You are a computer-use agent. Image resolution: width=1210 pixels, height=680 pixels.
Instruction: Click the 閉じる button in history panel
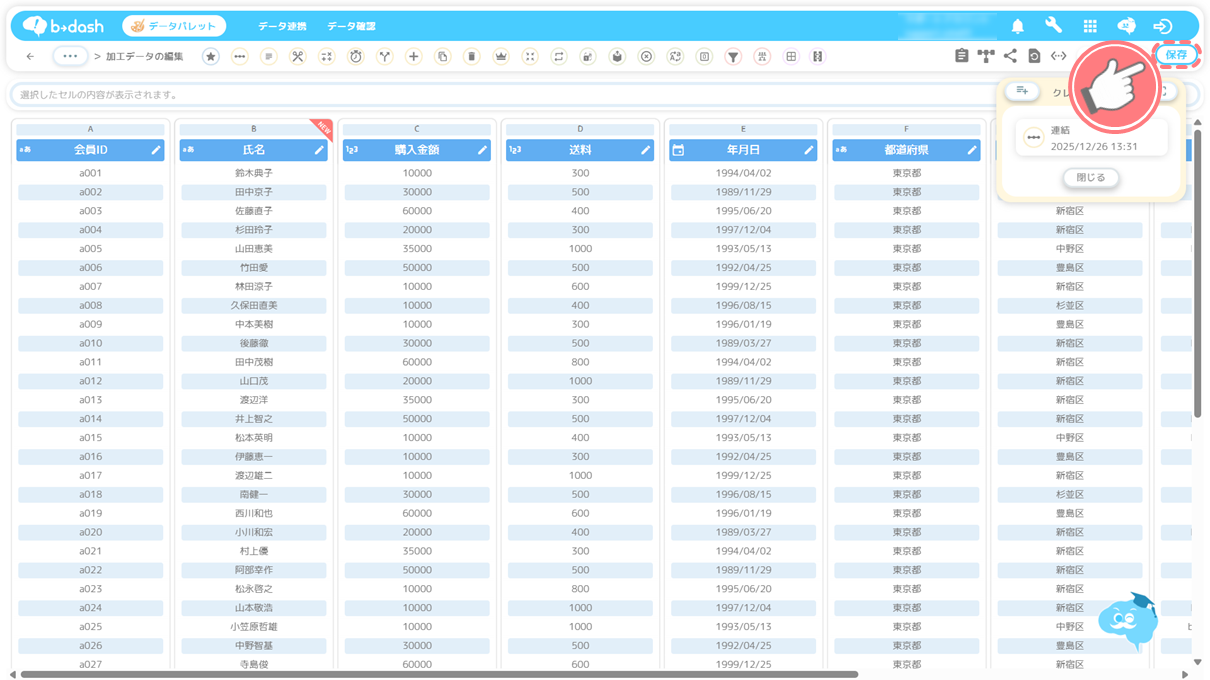[x=1090, y=178]
